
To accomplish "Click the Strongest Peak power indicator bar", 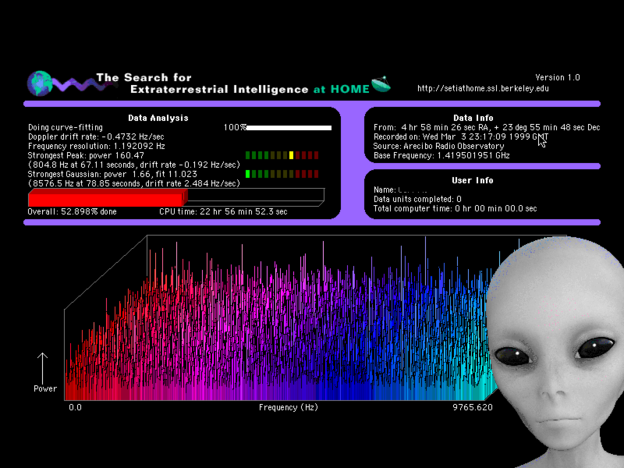I will coord(282,155).
